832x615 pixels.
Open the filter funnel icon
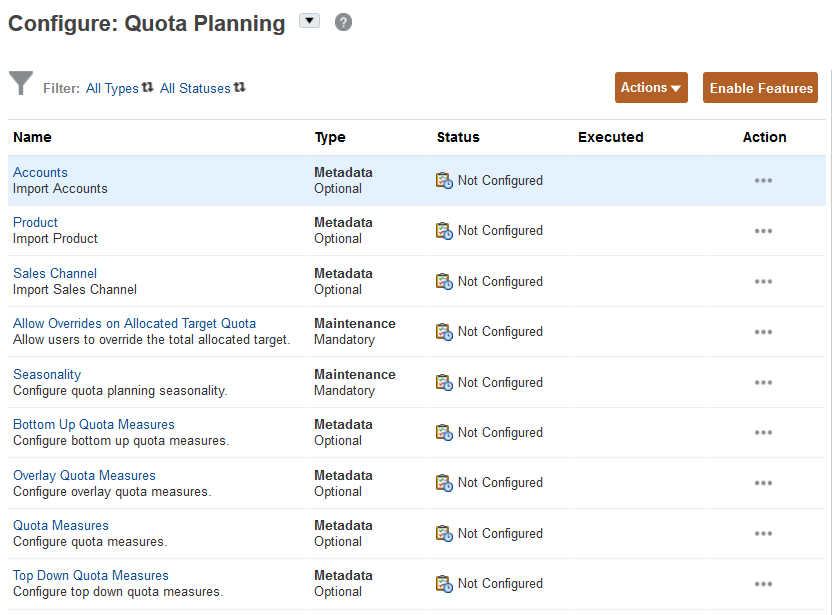21,84
